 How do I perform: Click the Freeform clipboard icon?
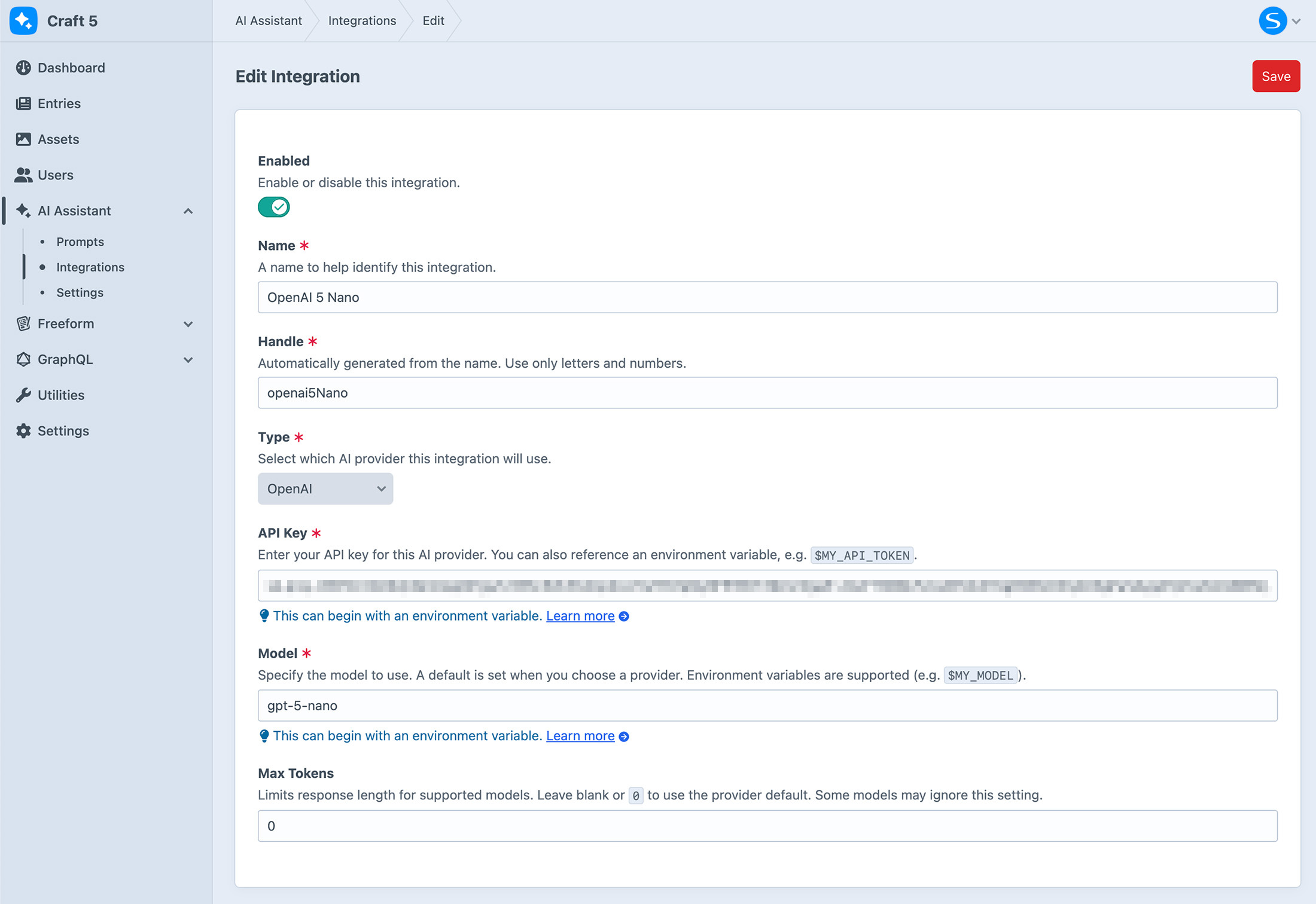click(23, 323)
